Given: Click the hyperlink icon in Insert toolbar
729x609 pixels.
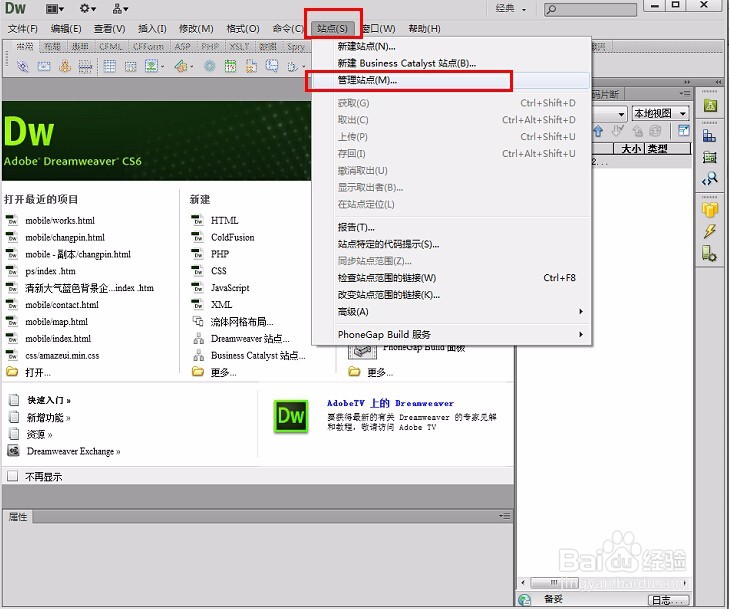Looking at the screenshot, I should point(22,66).
